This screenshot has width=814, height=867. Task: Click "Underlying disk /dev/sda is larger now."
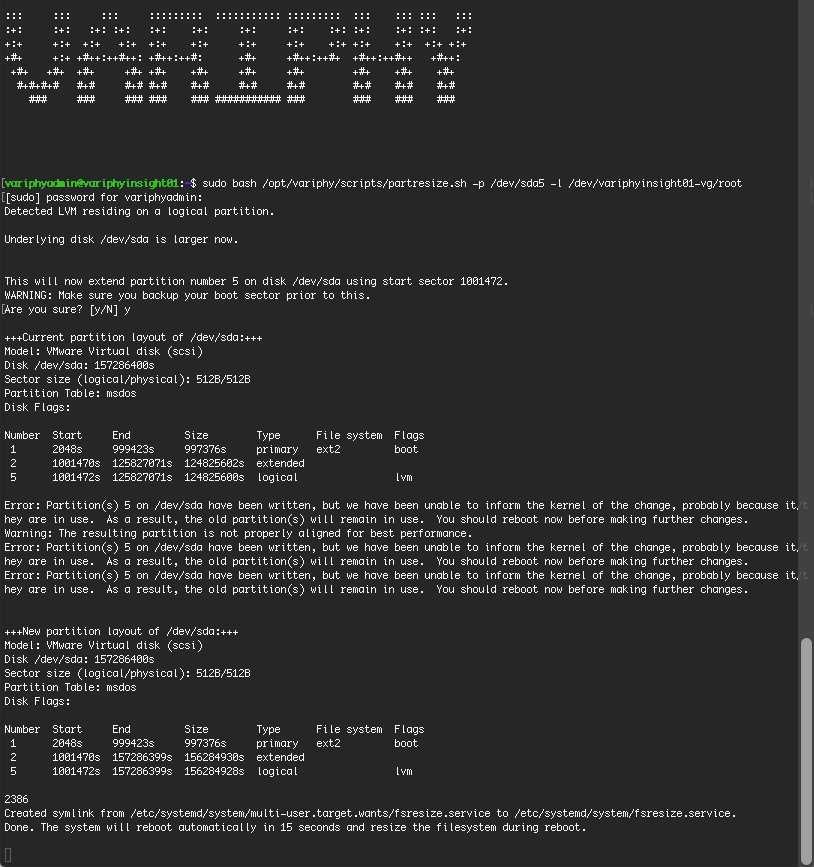tap(121, 239)
